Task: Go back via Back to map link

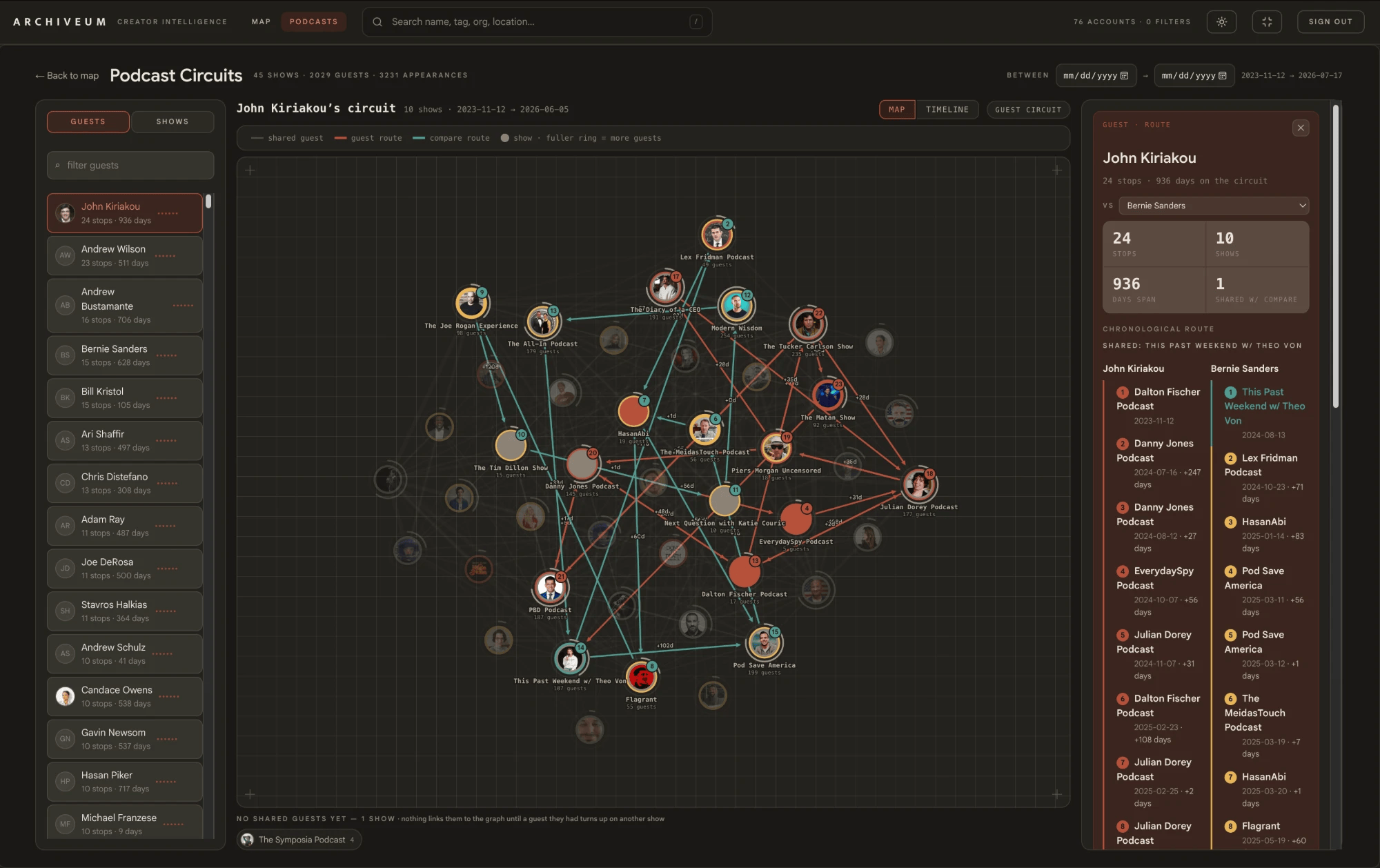Action: coord(67,76)
